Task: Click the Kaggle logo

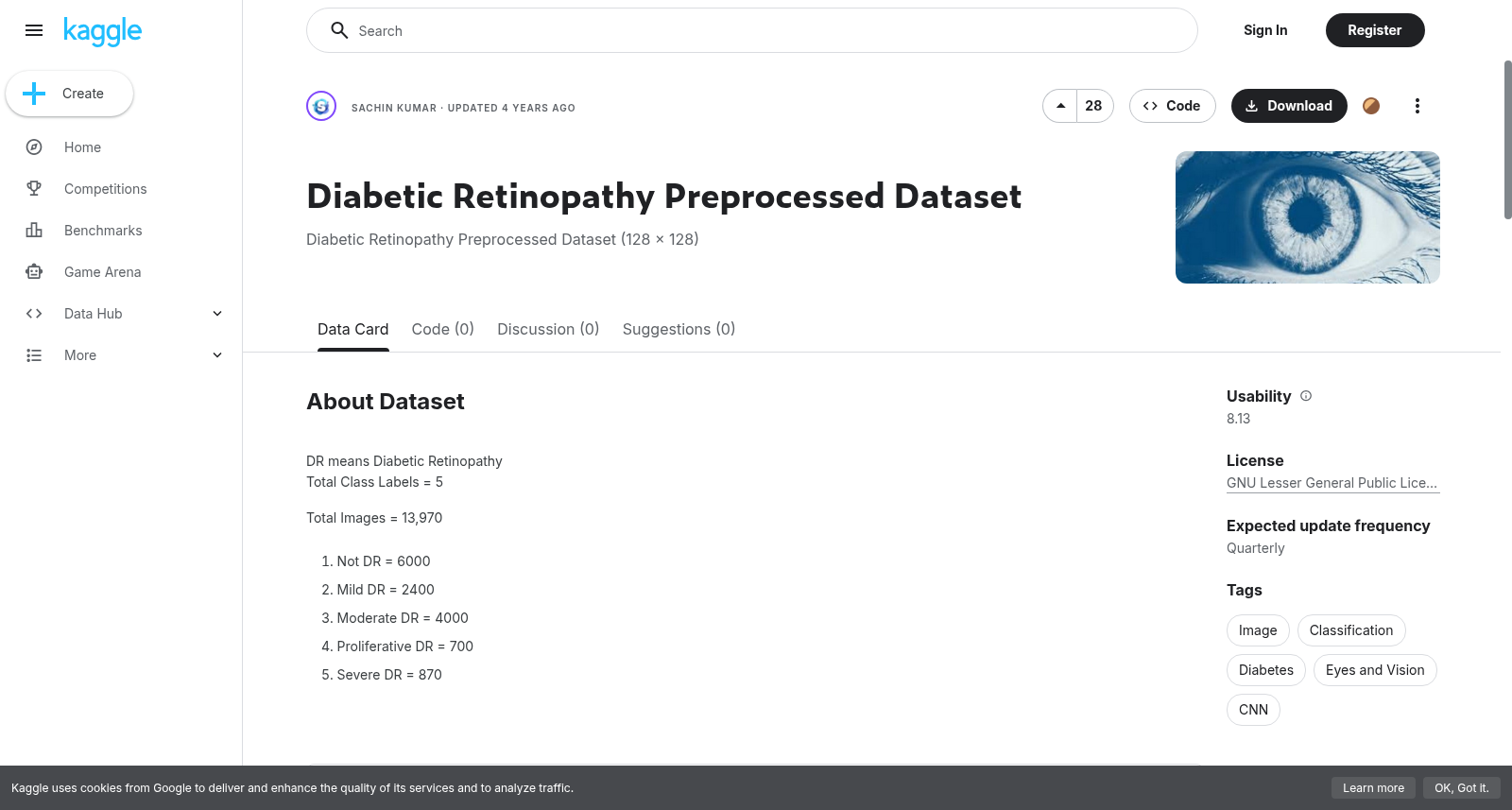Action: click(x=102, y=31)
